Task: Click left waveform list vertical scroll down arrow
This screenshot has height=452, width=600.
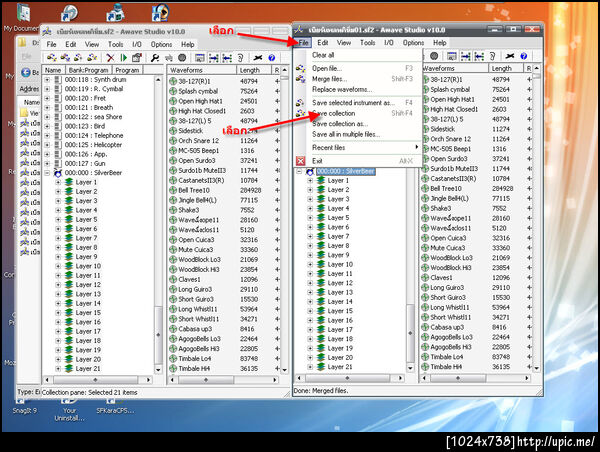Action: [284, 370]
